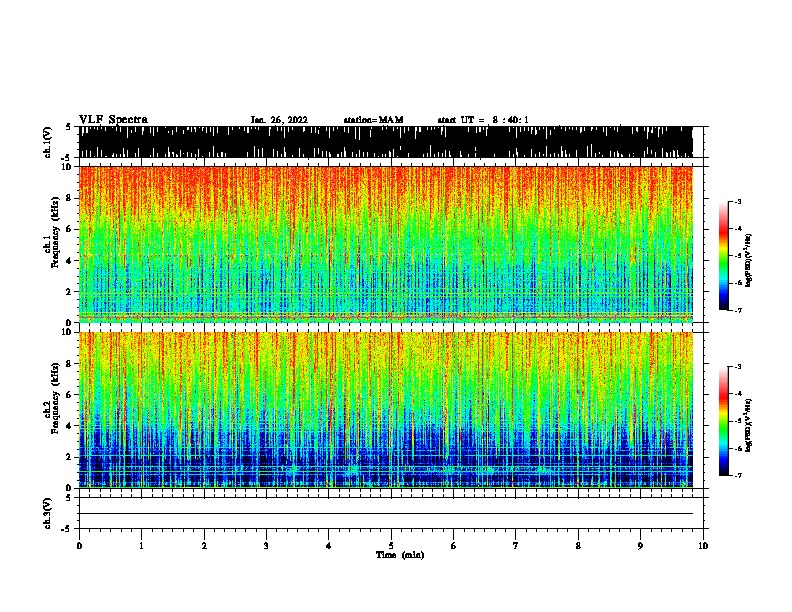
Task: Click time axis tick label "6"
Action: point(454,546)
